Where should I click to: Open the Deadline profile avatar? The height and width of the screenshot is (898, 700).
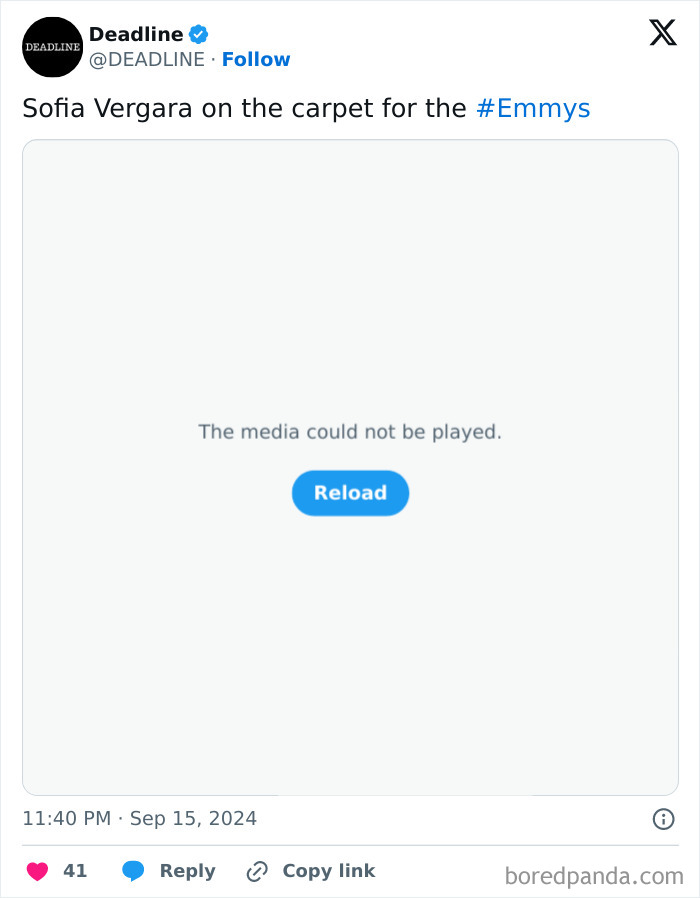click(52, 47)
